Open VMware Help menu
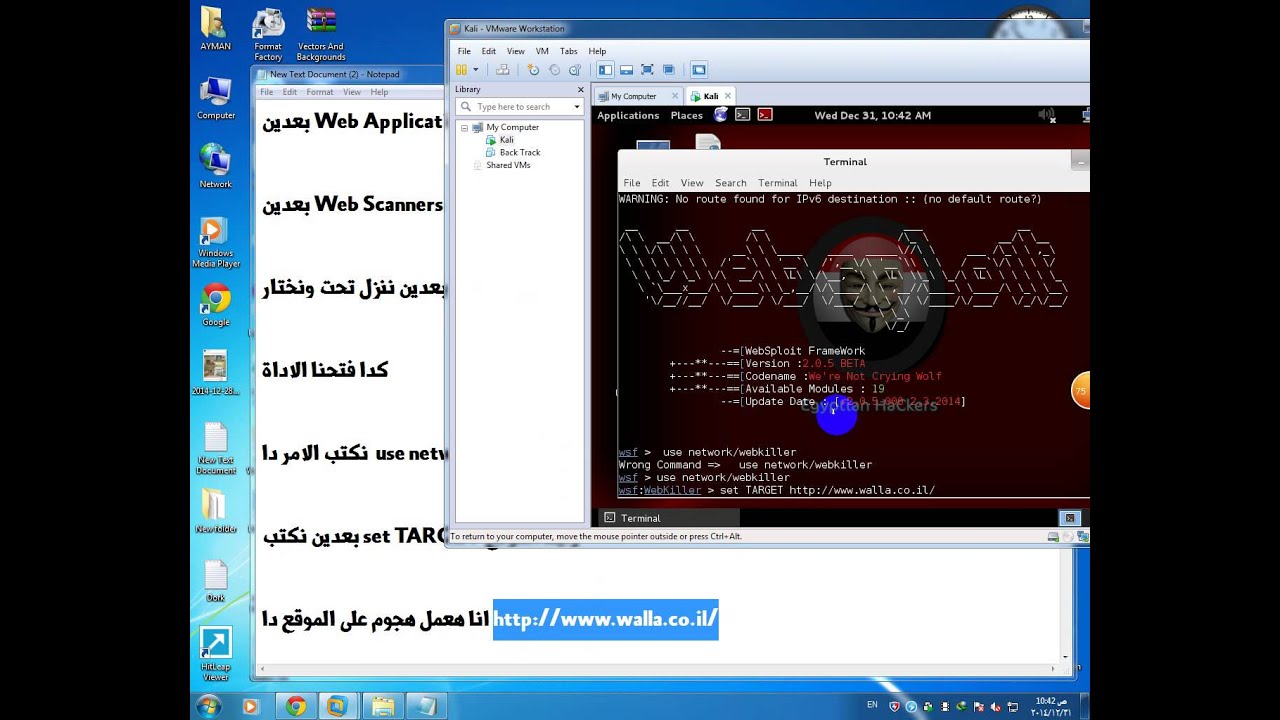1280x720 pixels. (597, 51)
